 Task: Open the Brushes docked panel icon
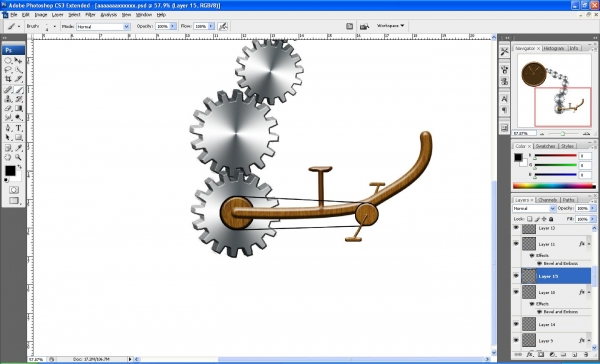click(x=504, y=70)
